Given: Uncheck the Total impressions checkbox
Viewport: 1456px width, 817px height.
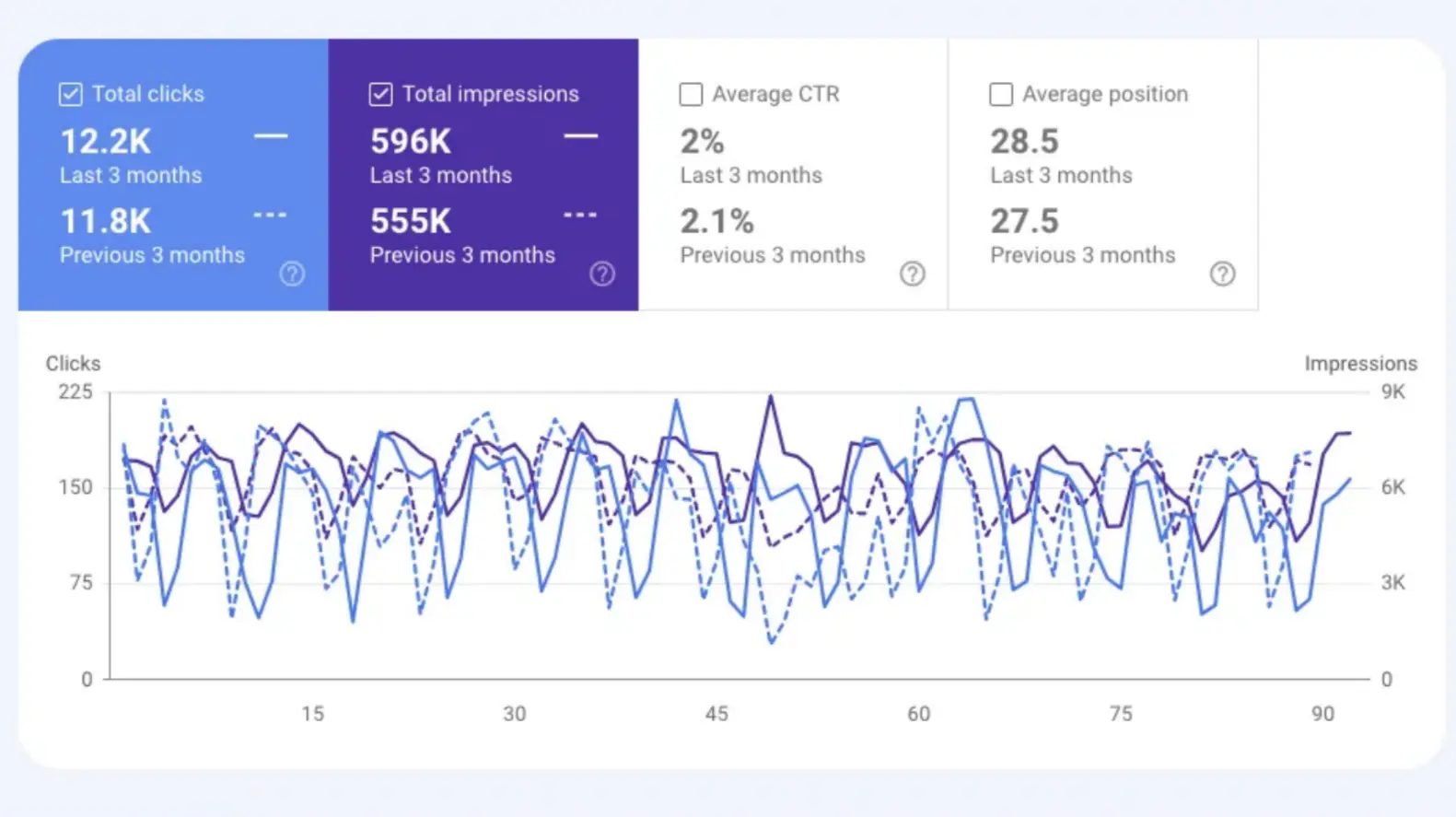Looking at the screenshot, I should click(x=380, y=94).
